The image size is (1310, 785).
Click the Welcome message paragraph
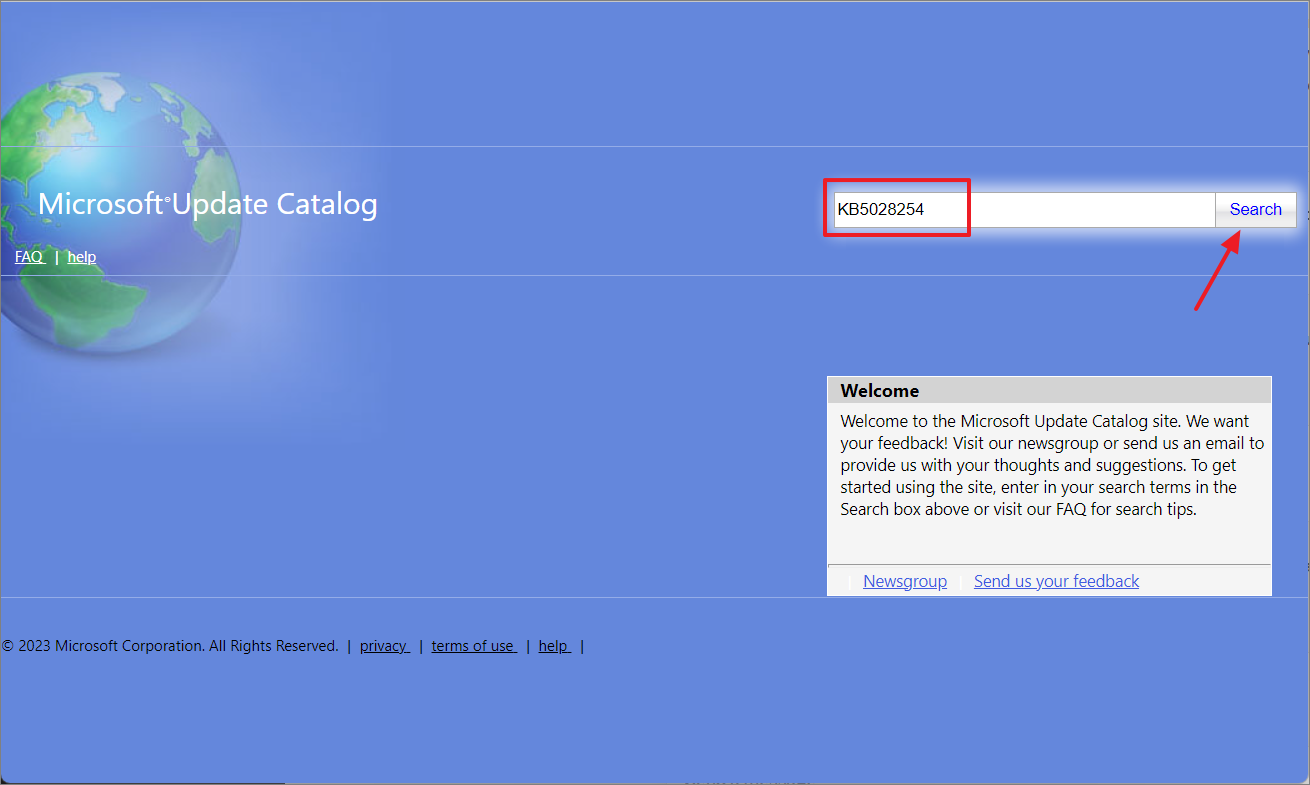tap(1048, 464)
